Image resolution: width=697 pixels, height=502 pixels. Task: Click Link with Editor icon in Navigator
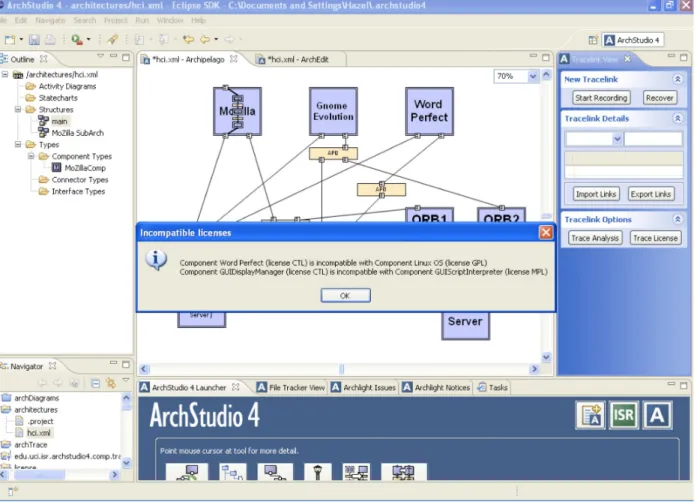(x=110, y=383)
